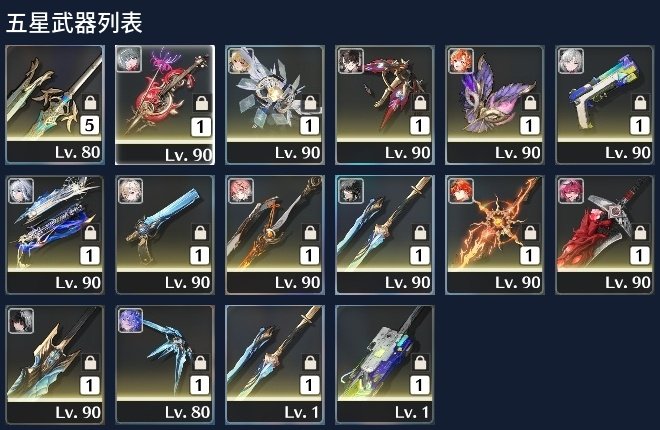Select the red guitar-shaped weapon card
The width and height of the screenshot is (660, 430).
click(165, 105)
